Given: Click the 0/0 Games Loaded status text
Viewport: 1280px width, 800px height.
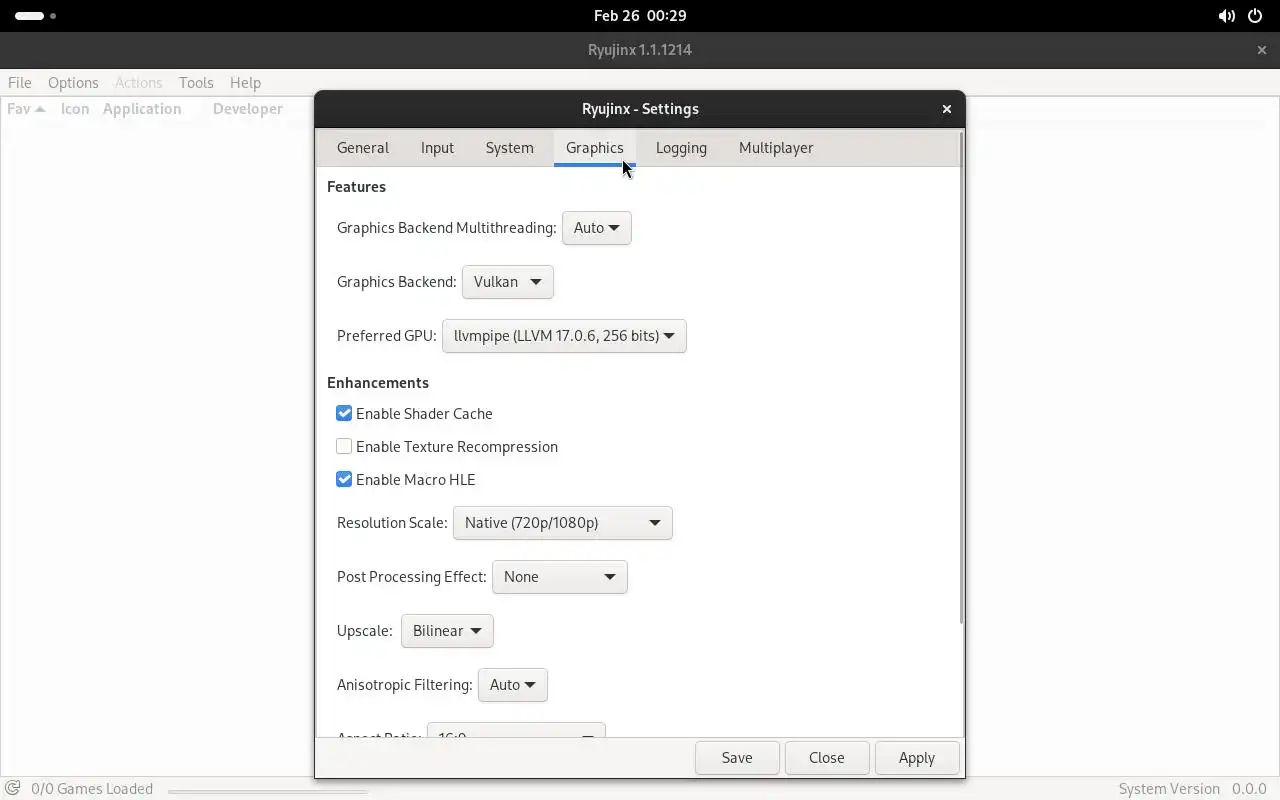Looking at the screenshot, I should pos(92,789).
